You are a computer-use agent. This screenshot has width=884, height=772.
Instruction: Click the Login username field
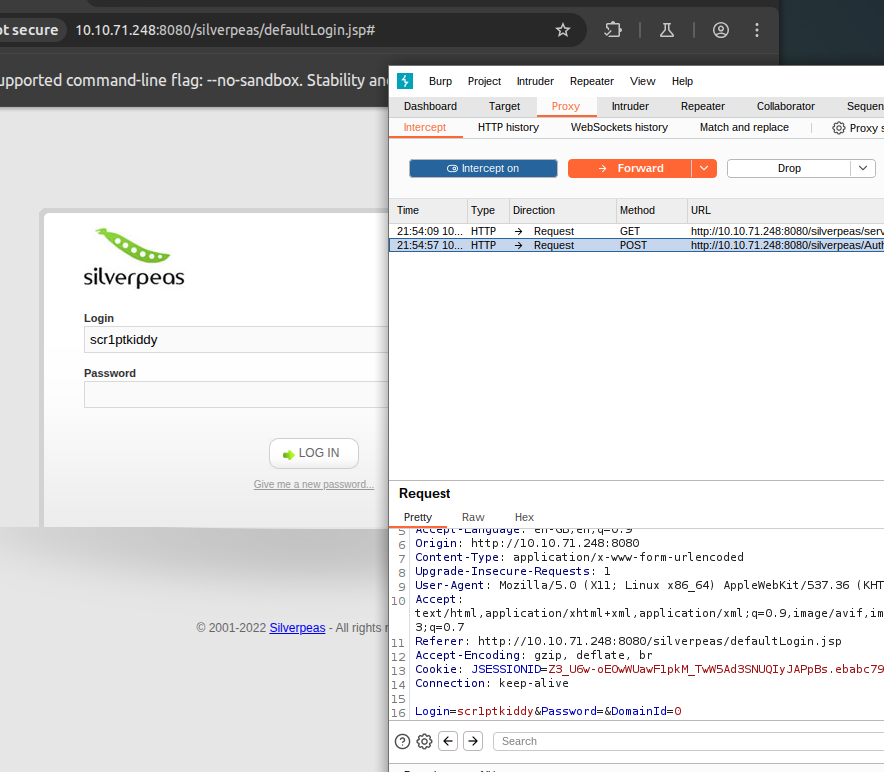pos(236,339)
